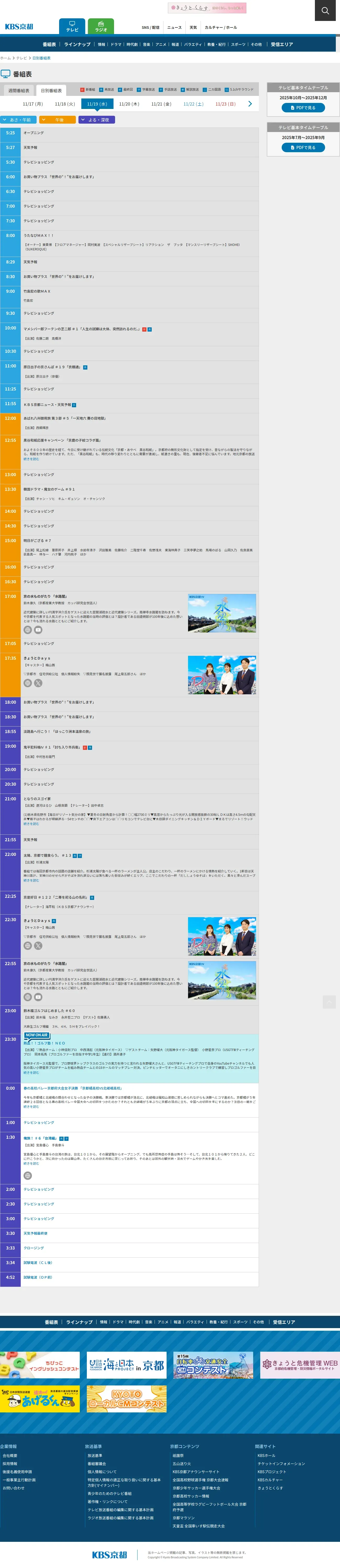Select the 11/21 (金) date tab

pyautogui.click(x=161, y=104)
